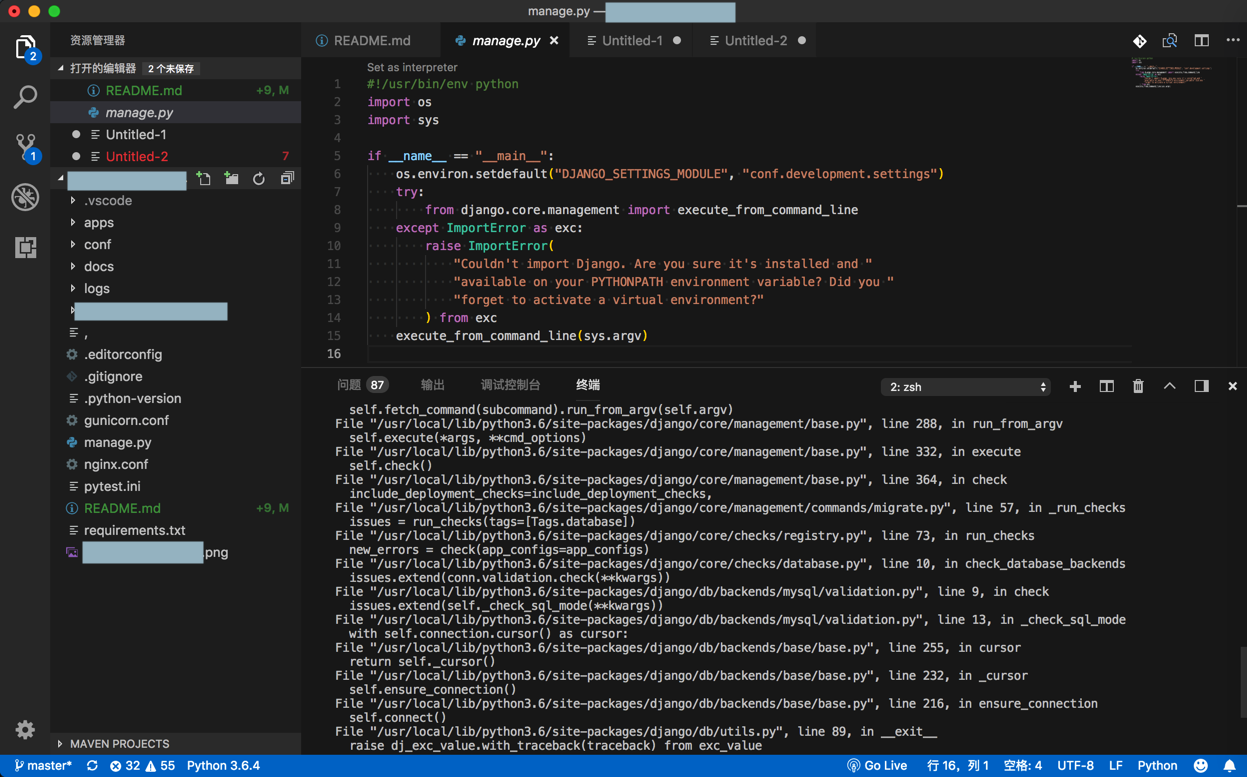Open requirements.txt in the file tree
The width and height of the screenshot is (1247, 777).
tap(134, 530)
